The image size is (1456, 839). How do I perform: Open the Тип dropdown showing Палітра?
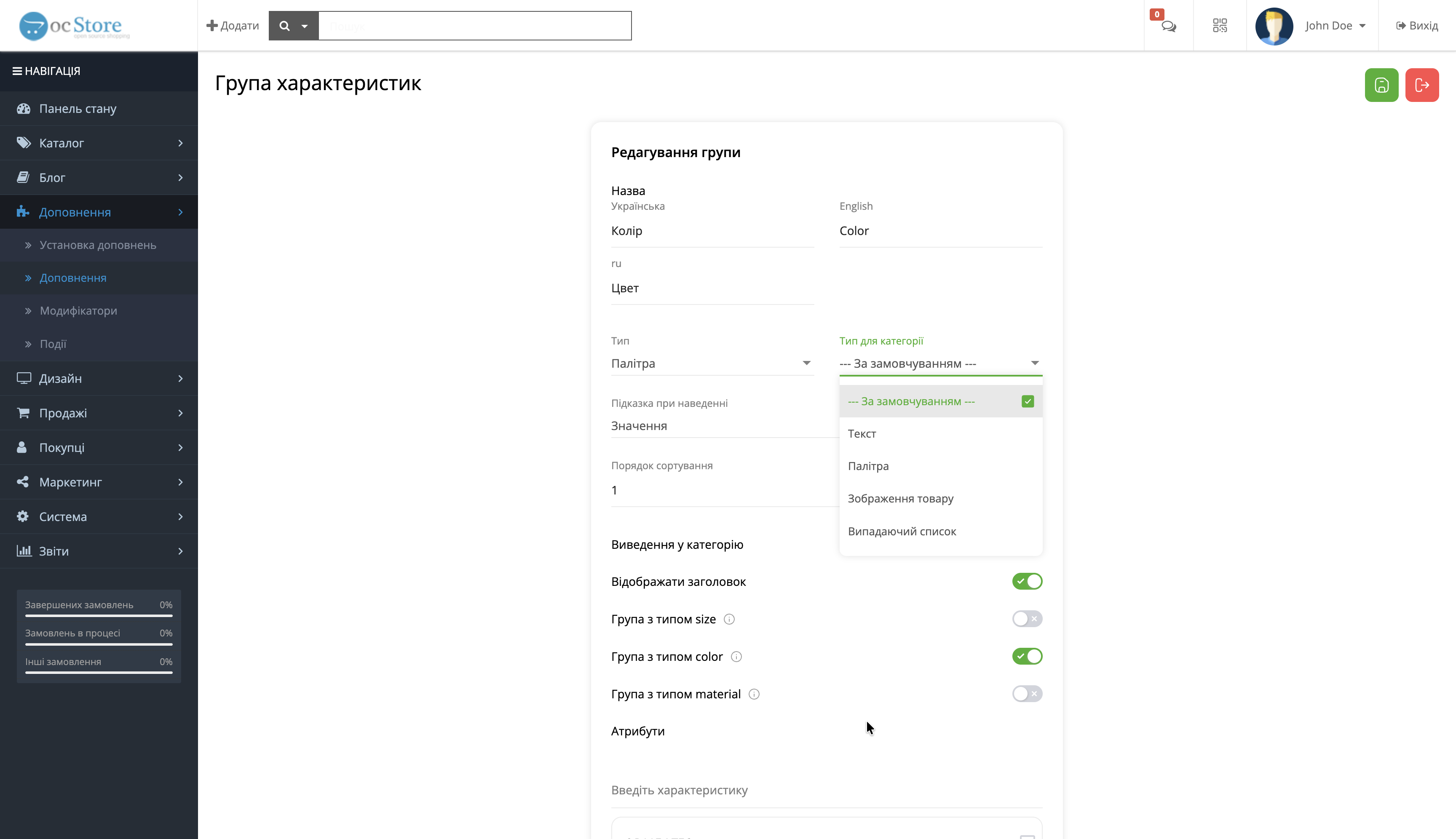pos(712,363)
